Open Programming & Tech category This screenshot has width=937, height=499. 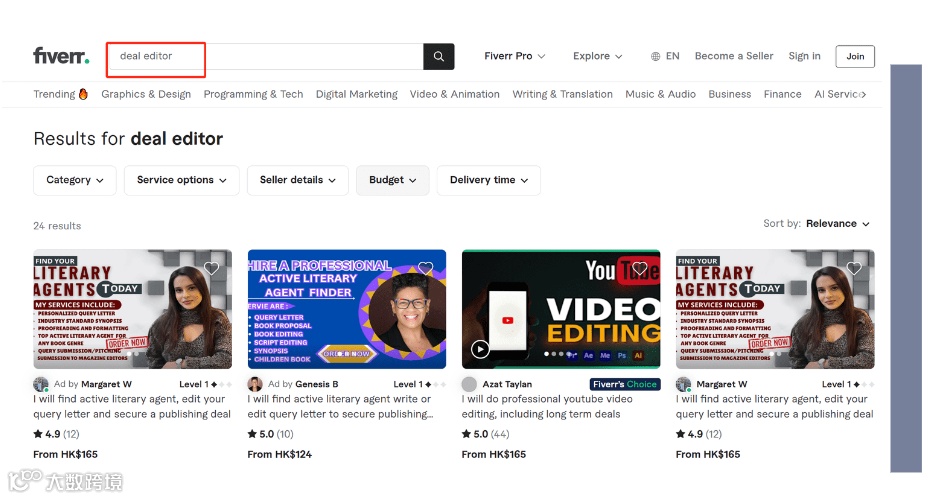[253, 94]
